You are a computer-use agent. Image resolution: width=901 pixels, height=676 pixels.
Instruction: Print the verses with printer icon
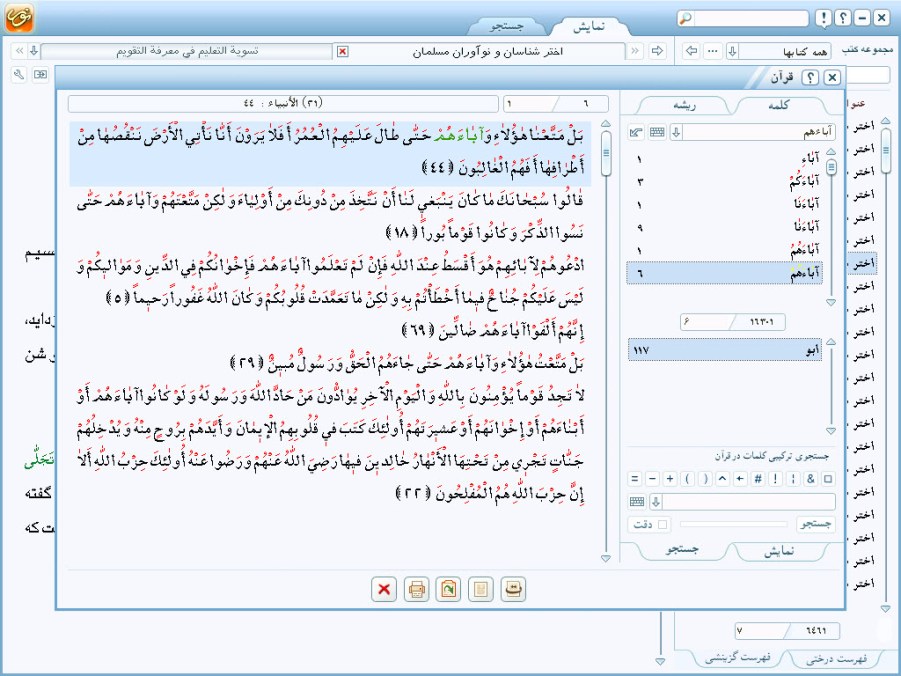pyautogui.click(x=417, y=589)
